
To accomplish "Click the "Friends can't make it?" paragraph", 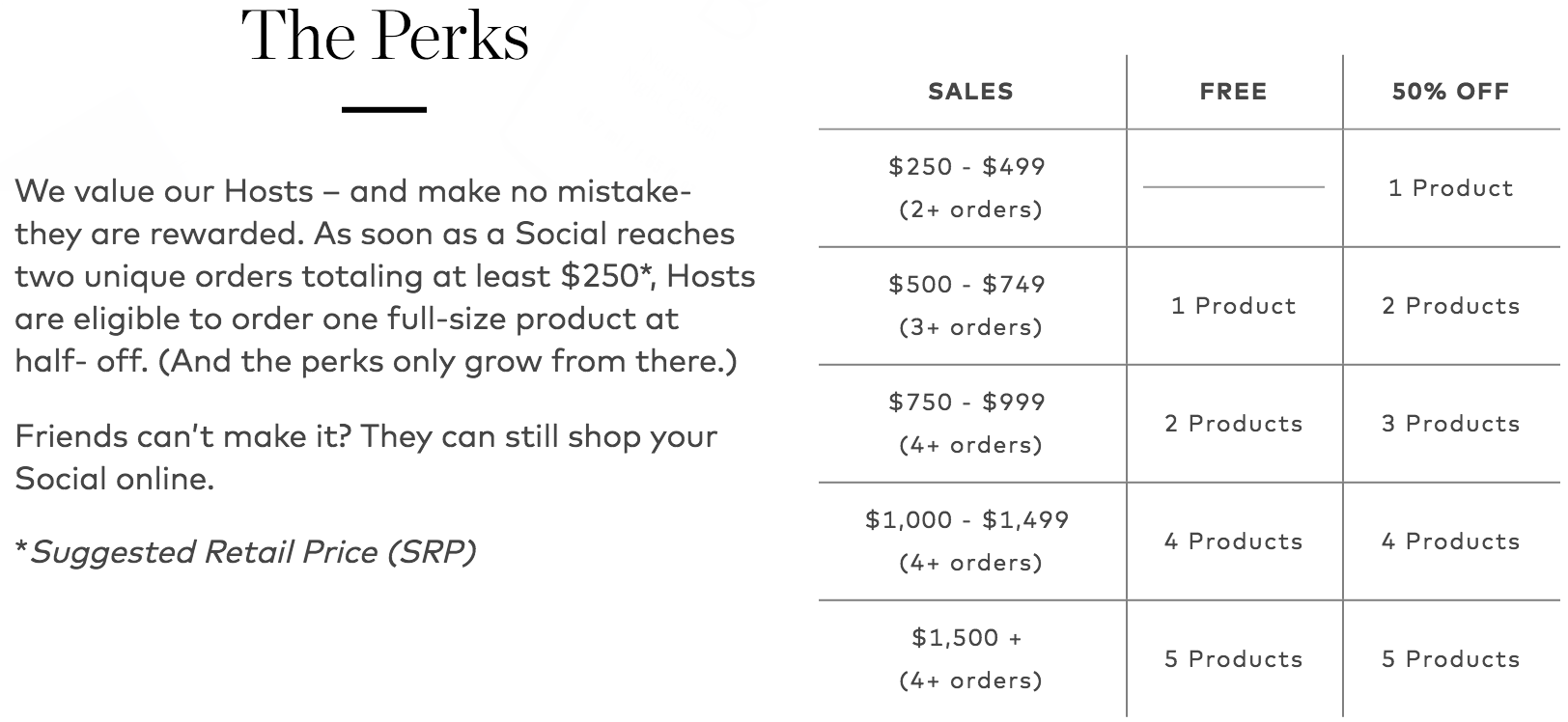I will click(x=366, y=458).
